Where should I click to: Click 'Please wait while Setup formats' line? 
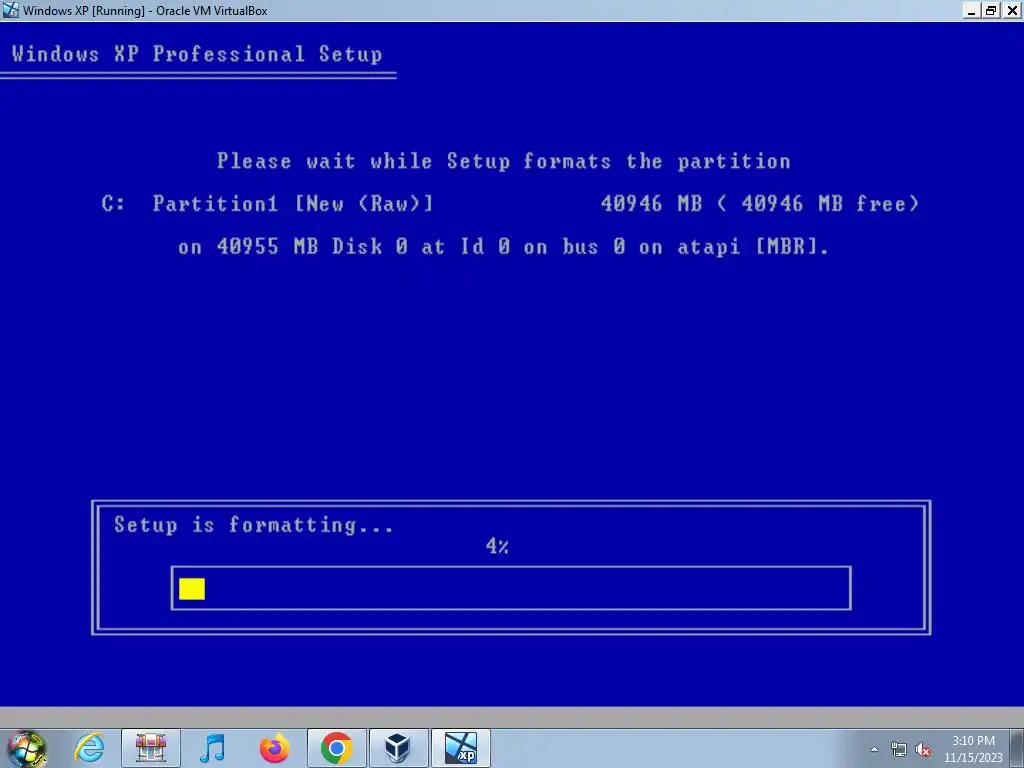tap(504, 161)
